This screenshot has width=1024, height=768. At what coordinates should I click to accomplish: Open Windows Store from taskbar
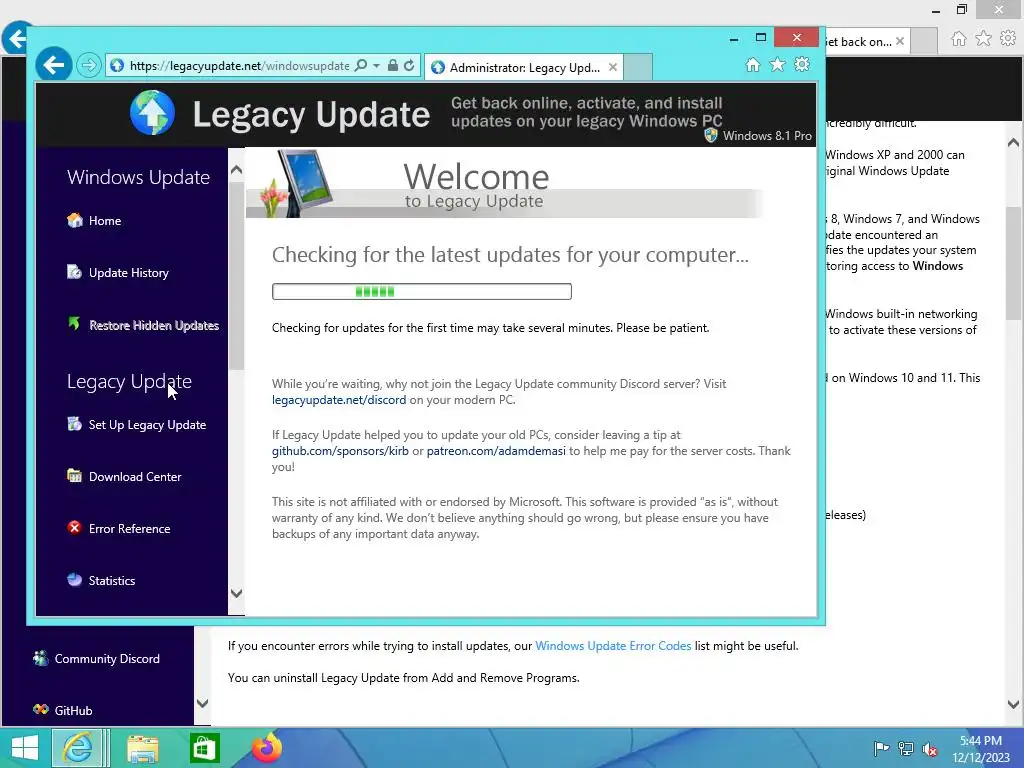click(x=204, y=748)
